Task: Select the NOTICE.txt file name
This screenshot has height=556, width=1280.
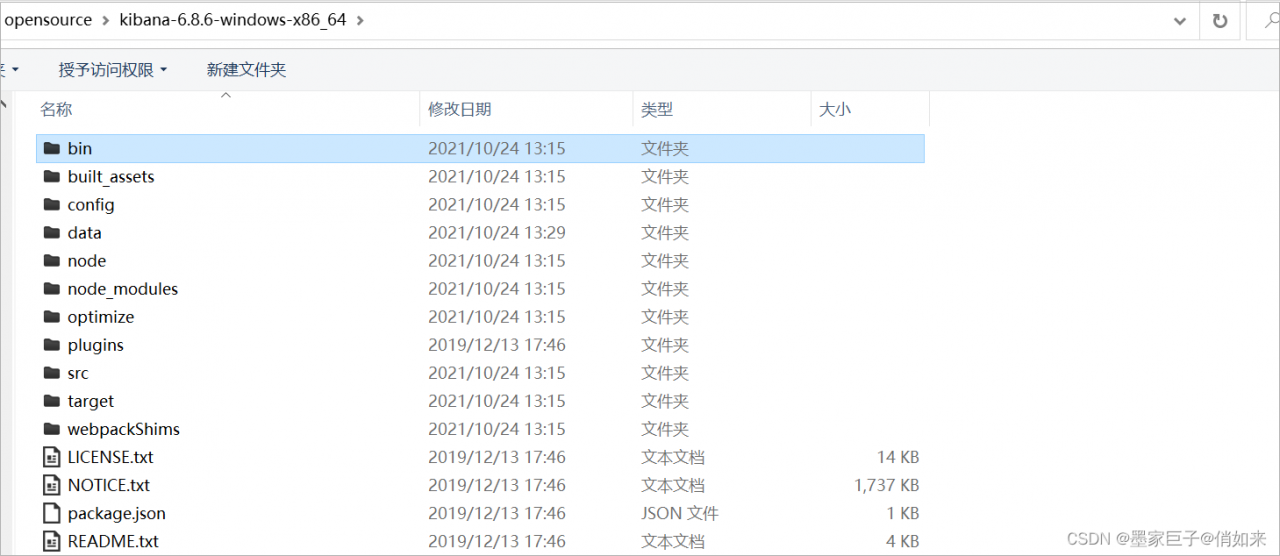Action: click(109, 485)
